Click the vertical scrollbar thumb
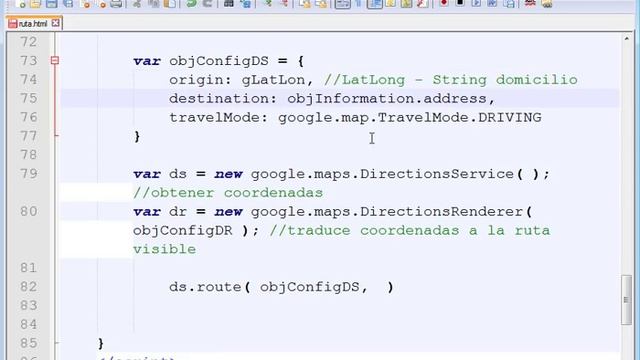 (x=627, y=300)
